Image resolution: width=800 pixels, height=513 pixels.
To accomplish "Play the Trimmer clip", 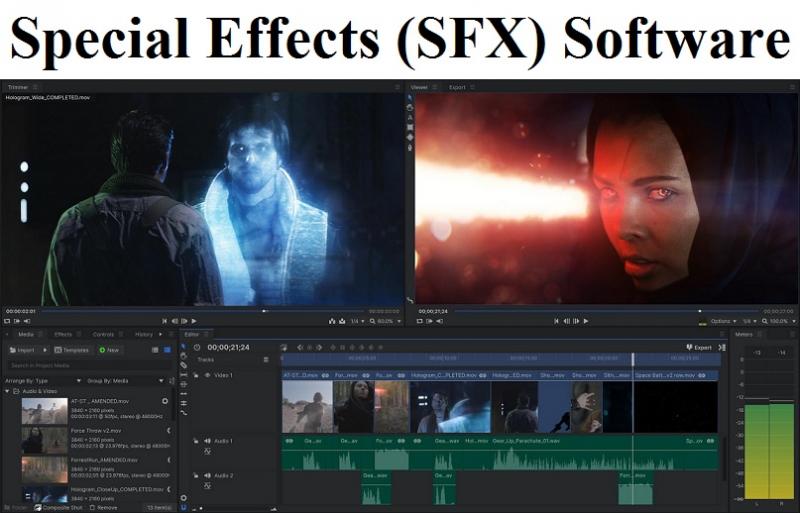I will click(194, 321).
